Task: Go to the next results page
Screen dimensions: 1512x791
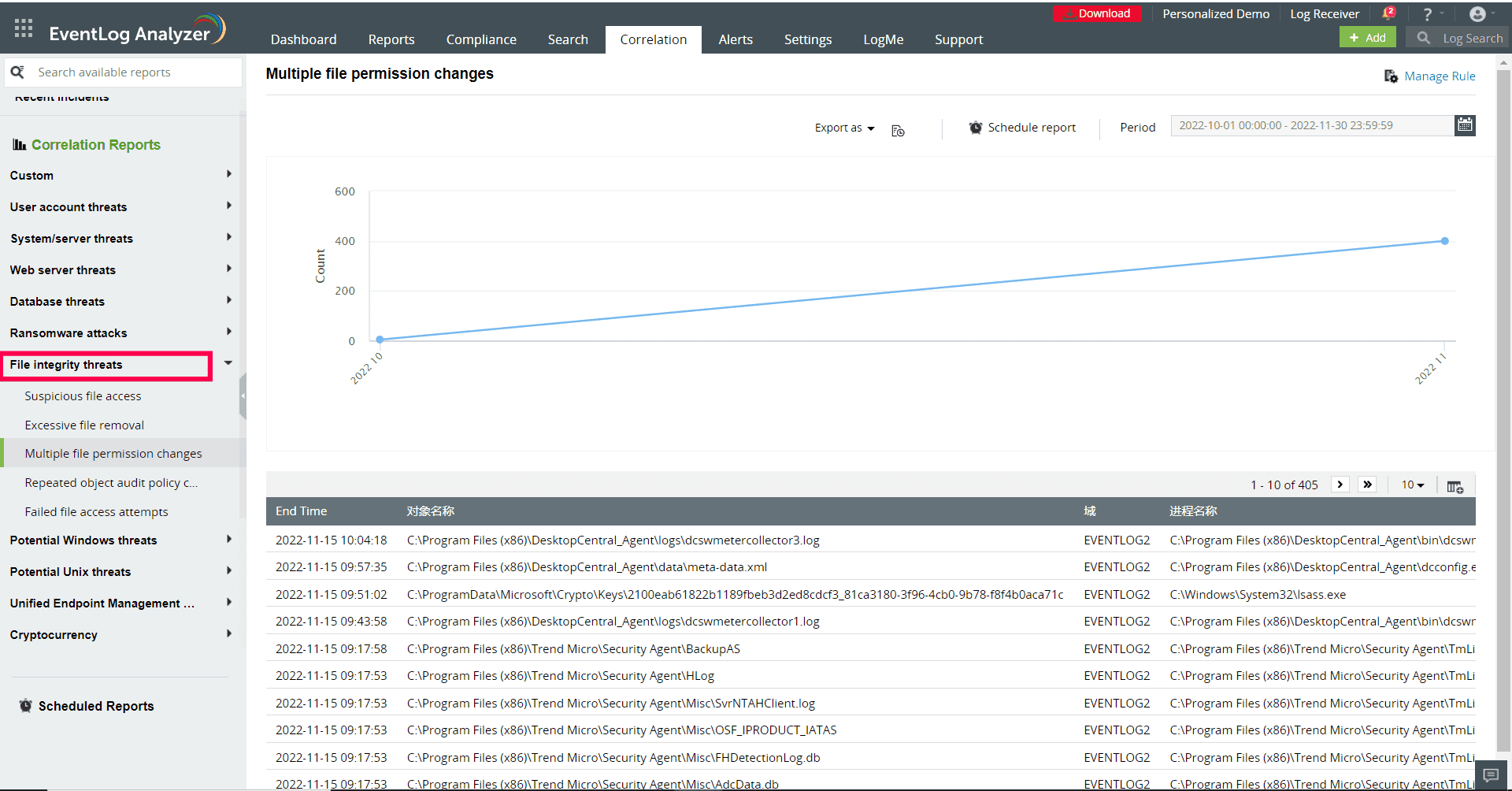Action: pyautogui.click(x=1340, y=485)
